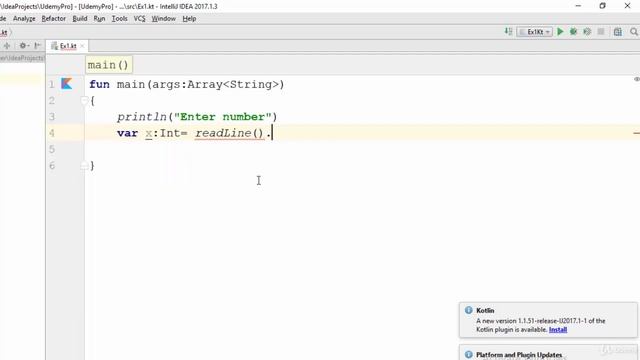Open the VCS menu
The height and width of the screenshot is (360, 640).
click(139, 18)
